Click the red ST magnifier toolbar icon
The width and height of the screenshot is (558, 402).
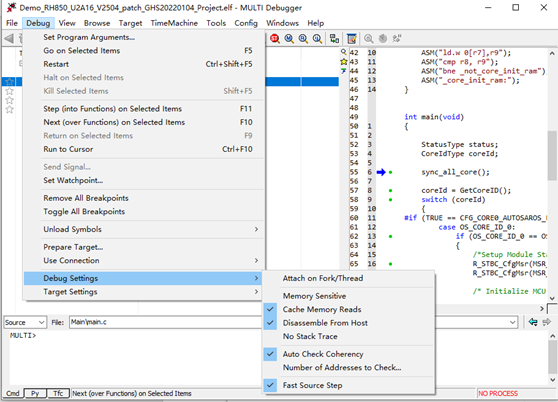point(275,38)
